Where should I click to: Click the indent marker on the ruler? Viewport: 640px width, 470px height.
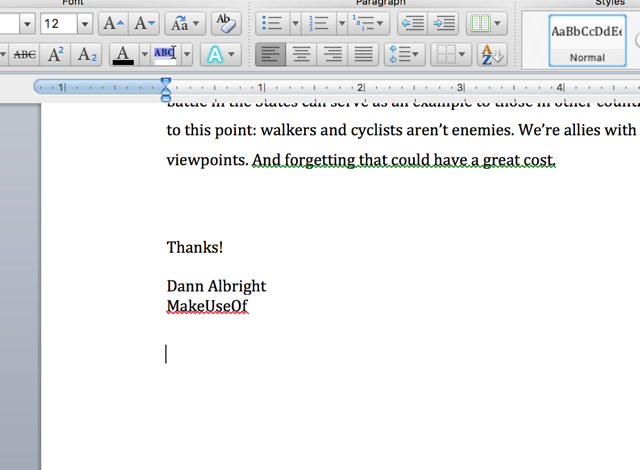[x=166, y=89]
